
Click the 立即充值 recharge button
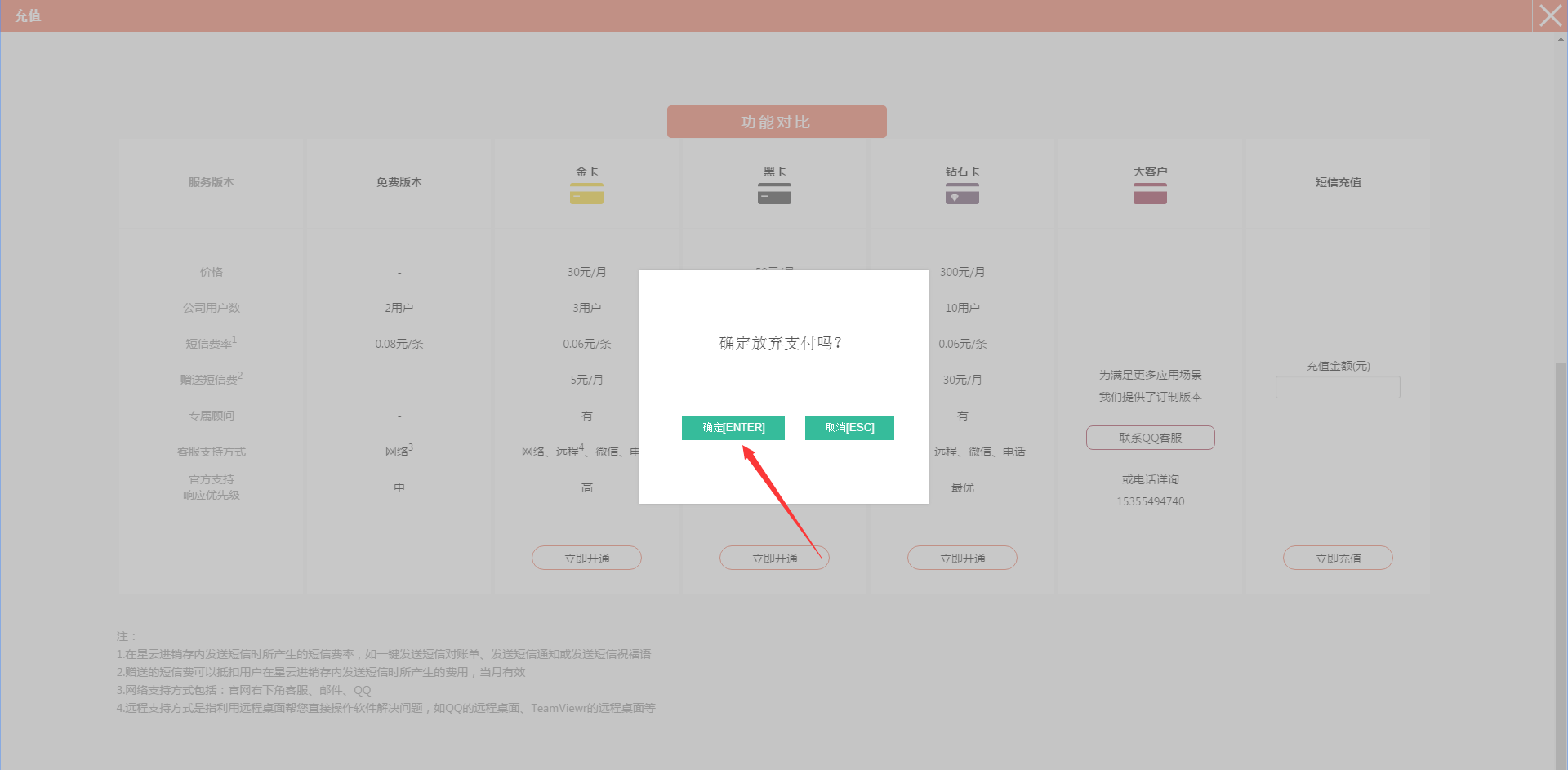[x=1338, y=558]
